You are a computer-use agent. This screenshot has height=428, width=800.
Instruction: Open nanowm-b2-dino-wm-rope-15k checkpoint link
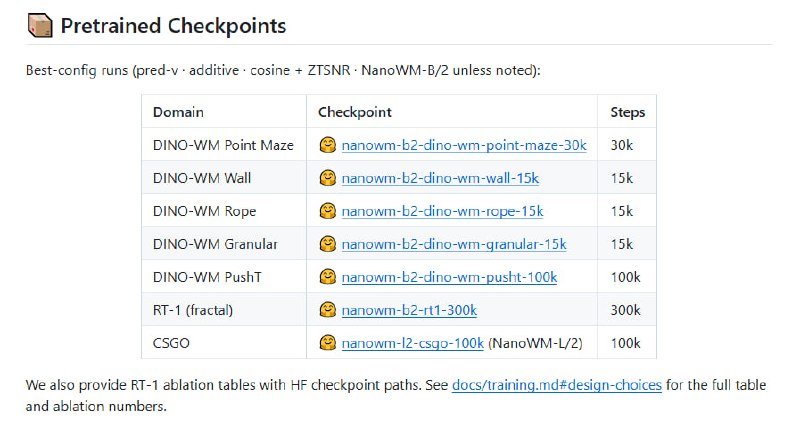click(x=442, y=211)
